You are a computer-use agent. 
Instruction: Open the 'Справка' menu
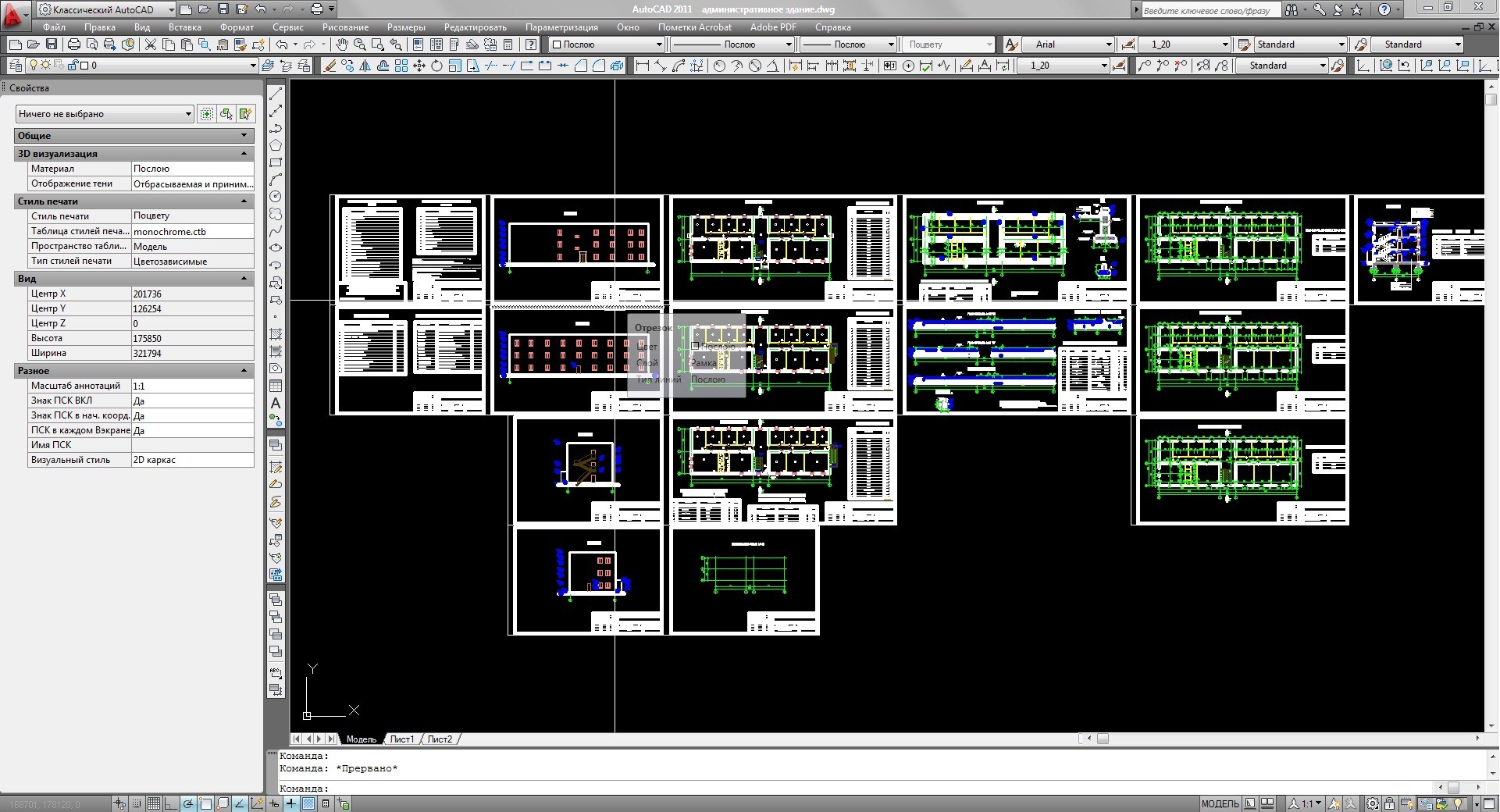(833, 27)
